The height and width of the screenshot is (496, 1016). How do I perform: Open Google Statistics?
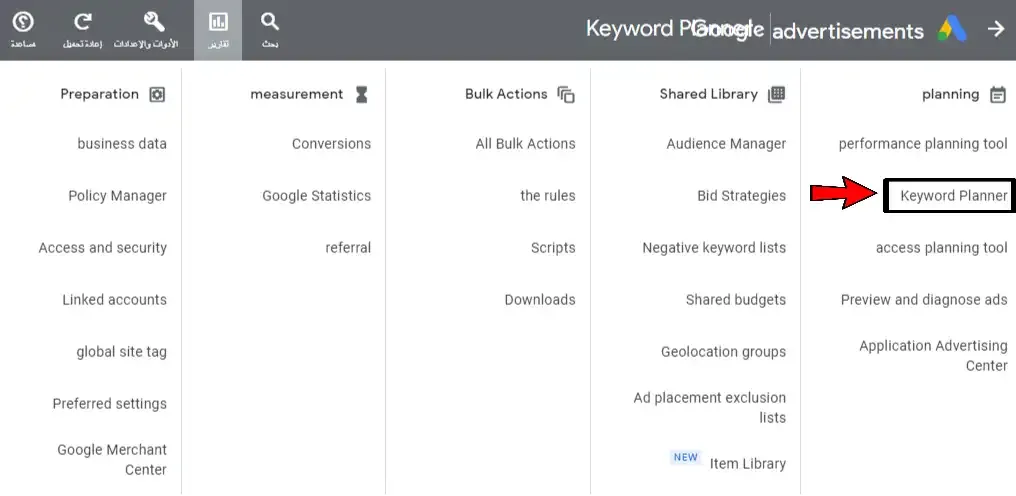point(317,196)
